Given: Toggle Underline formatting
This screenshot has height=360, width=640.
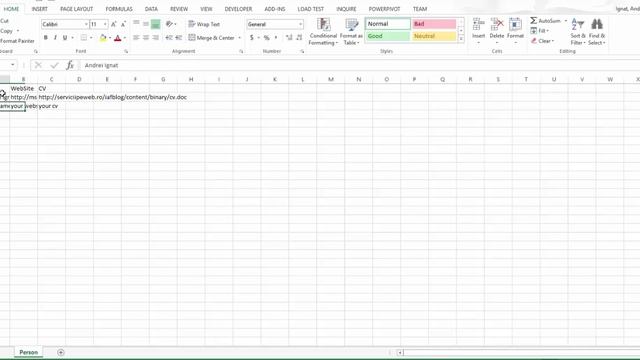Looking at the screenshot, I should pyautogui.click(x=65, y=38).
